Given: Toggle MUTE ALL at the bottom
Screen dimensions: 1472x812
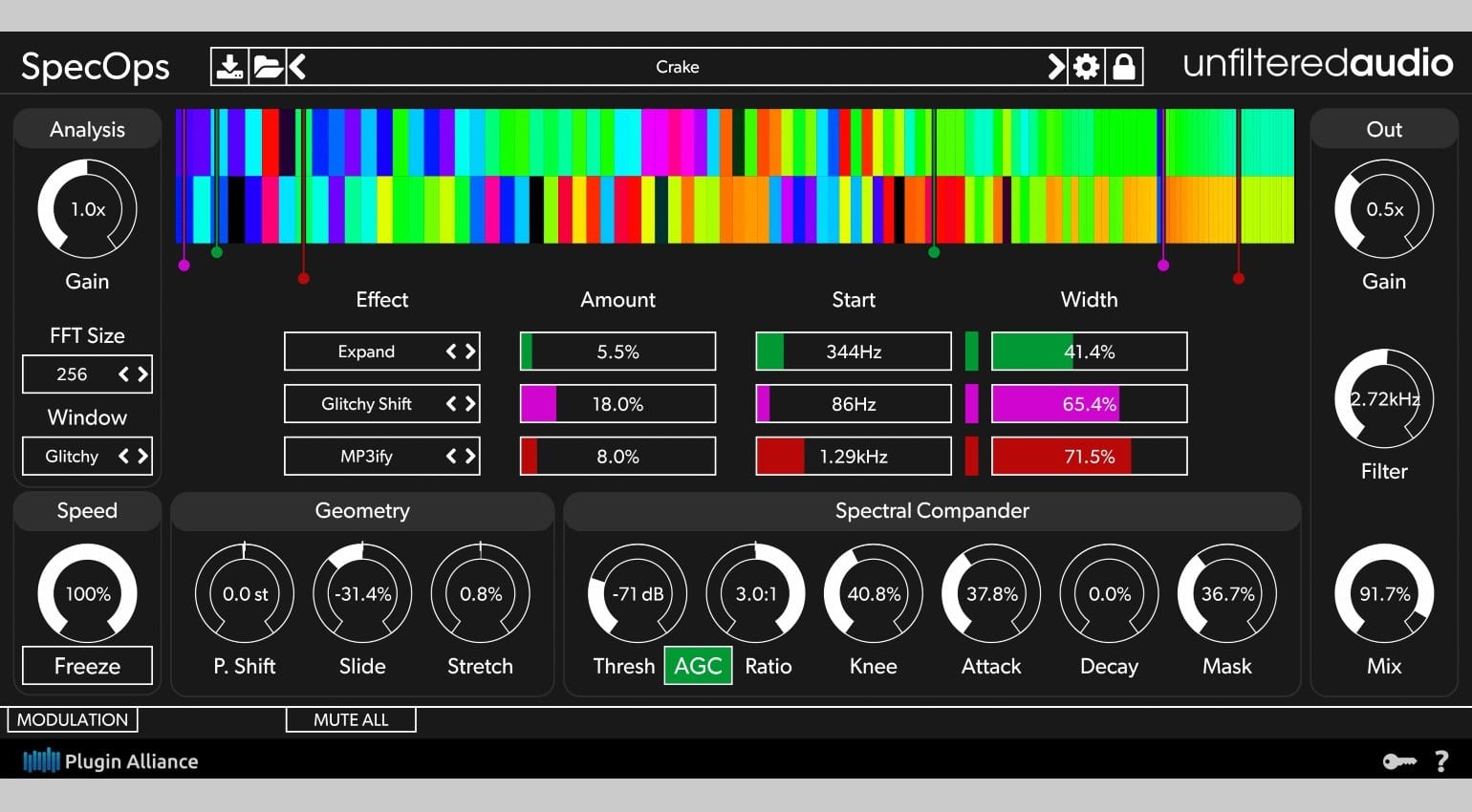Looking at the screenshot, I should click(x=350, y=719).
